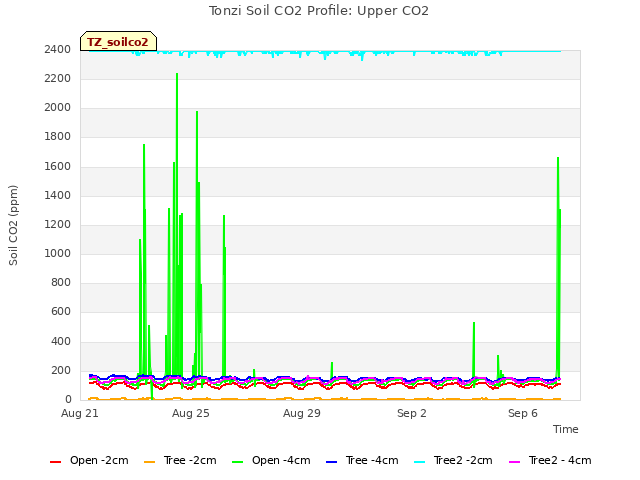Click the Aug 21 tick label
This screenshot has height=480, width=640.
coord(80,413)
